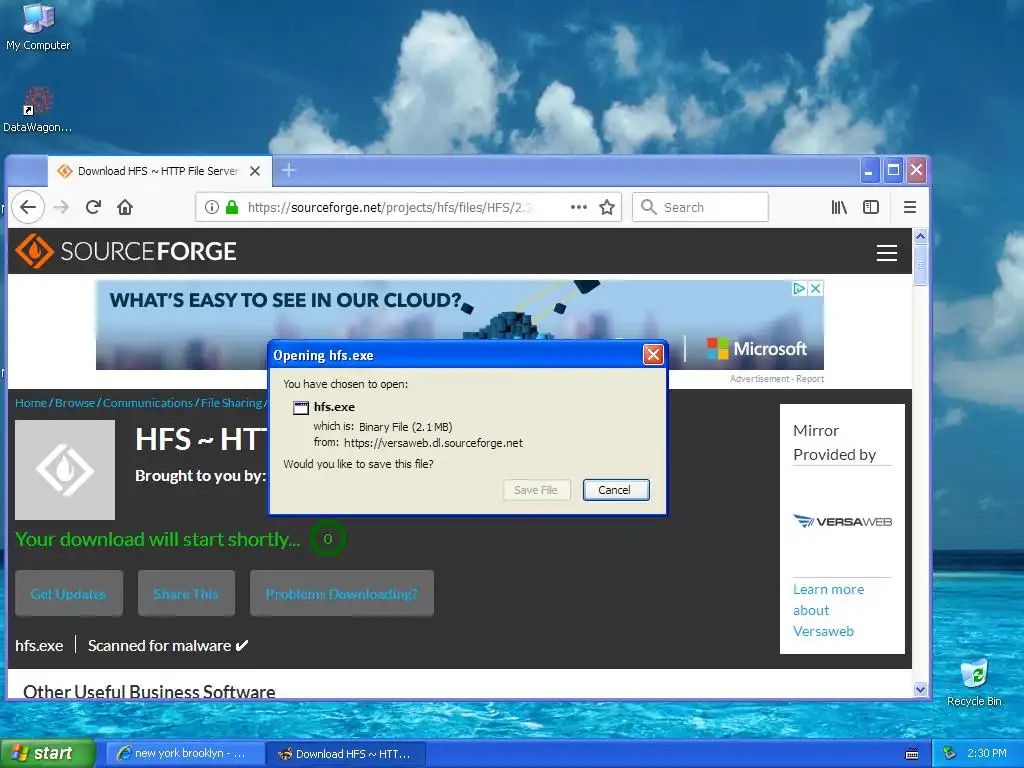Follow the Browse breadcrumb link
Viewport: 1024px width, 768px height.
[x=75, y=403]
